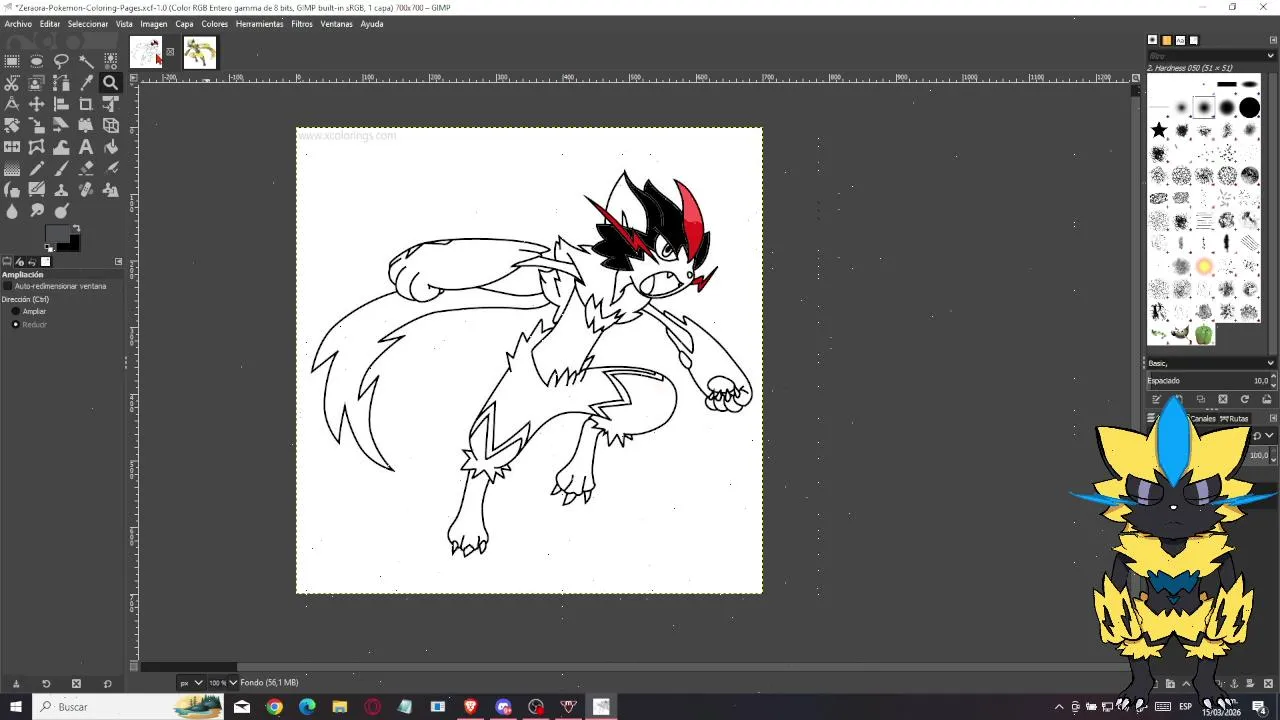Open the Colores menu
The image size is (1280, 720).
pos(215,23)
